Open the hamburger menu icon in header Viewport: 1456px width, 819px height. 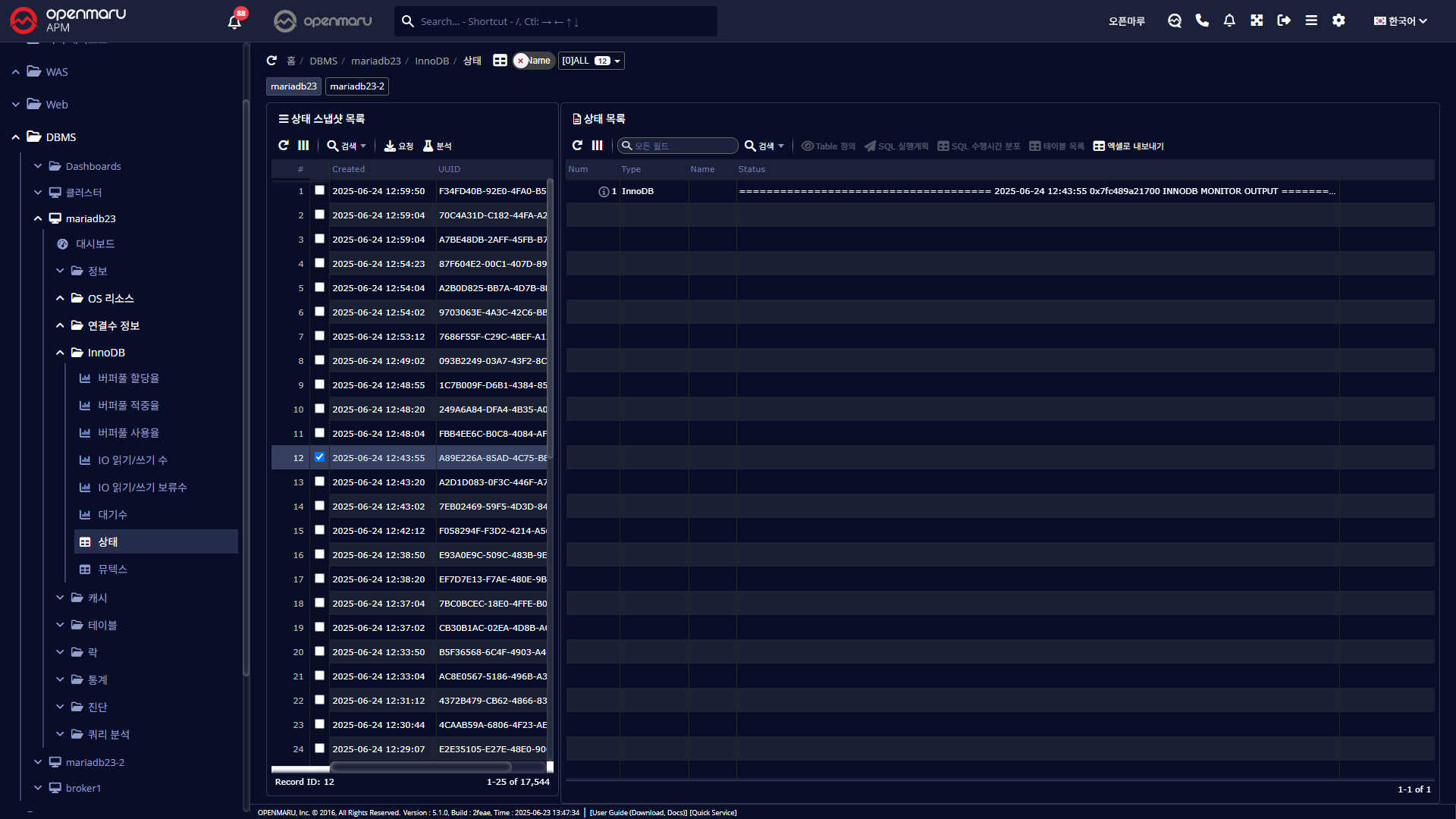(1311, 20)
